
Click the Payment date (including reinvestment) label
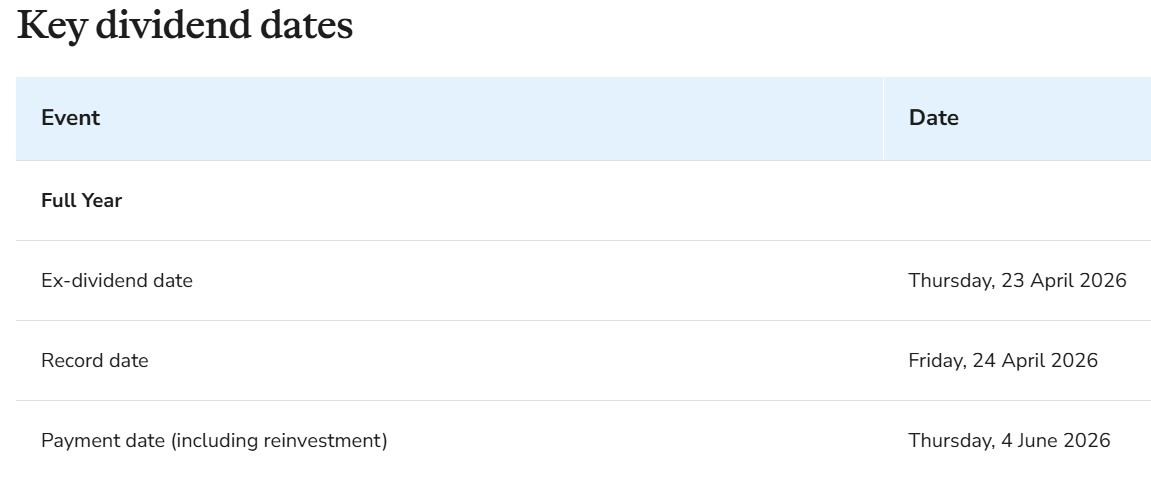213,441
